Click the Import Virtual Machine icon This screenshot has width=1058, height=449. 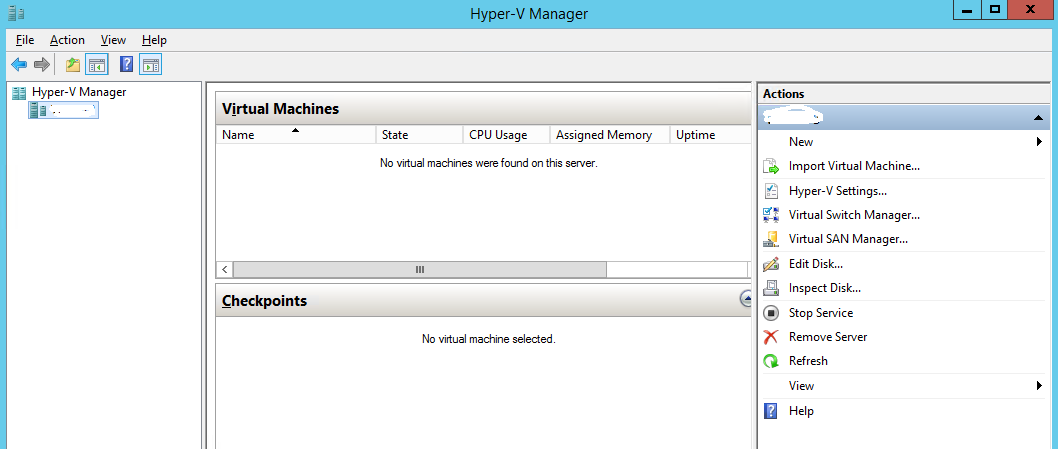tap(771, 166)
